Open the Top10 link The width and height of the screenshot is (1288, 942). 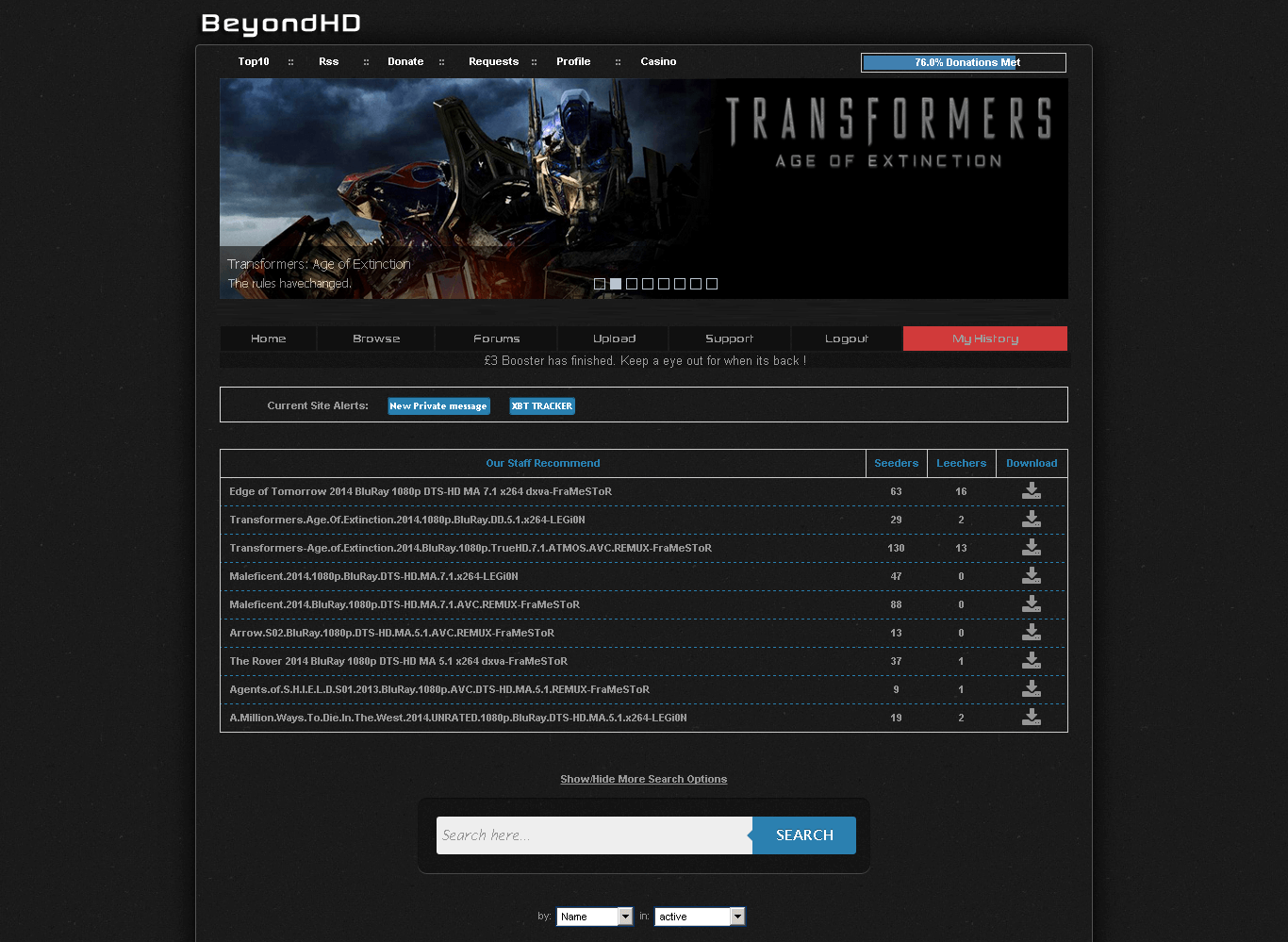(x=254, y=61)
